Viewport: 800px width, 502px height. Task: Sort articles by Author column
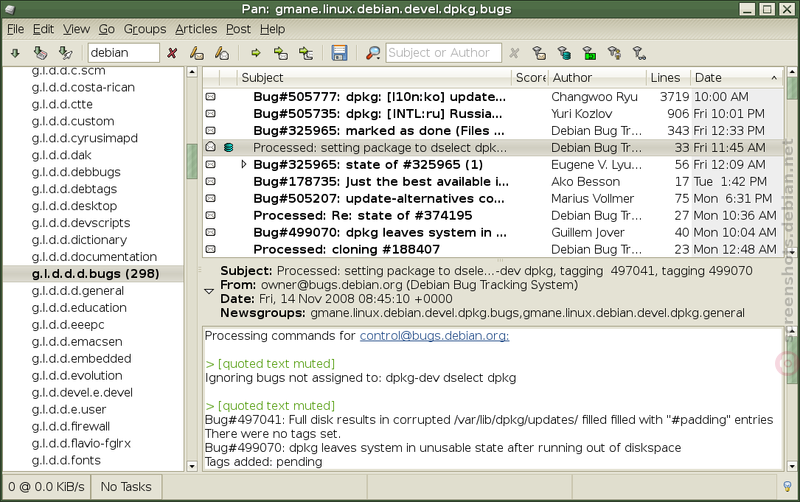tap(597, 78)
